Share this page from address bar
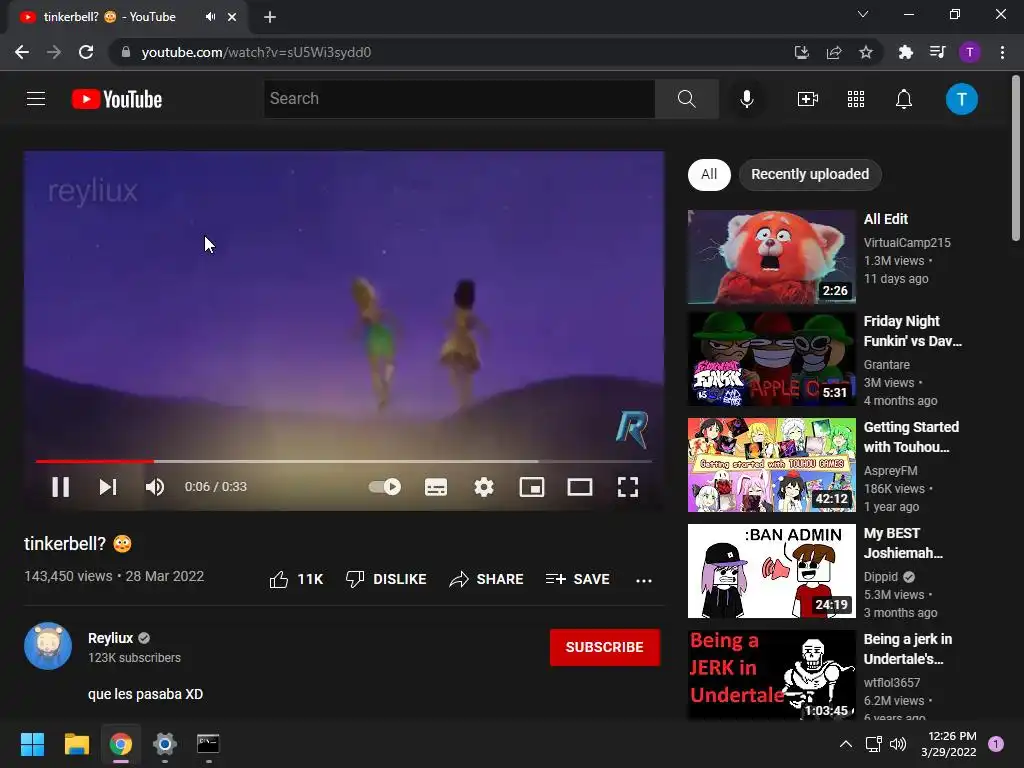1024x768 pixels. [834, 52]
